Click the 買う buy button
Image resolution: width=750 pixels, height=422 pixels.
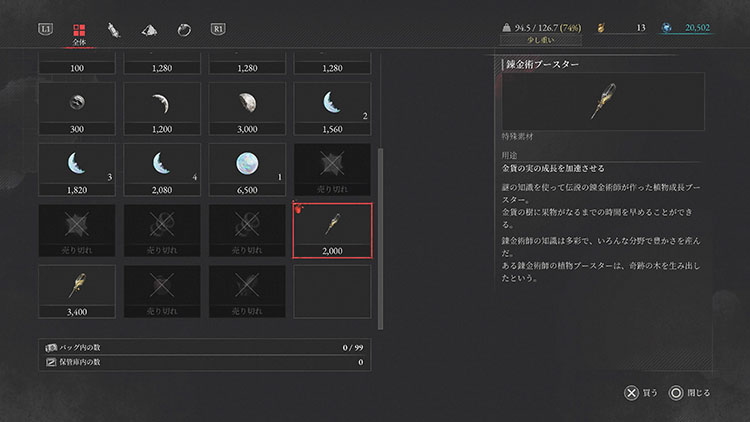point(641,393)
